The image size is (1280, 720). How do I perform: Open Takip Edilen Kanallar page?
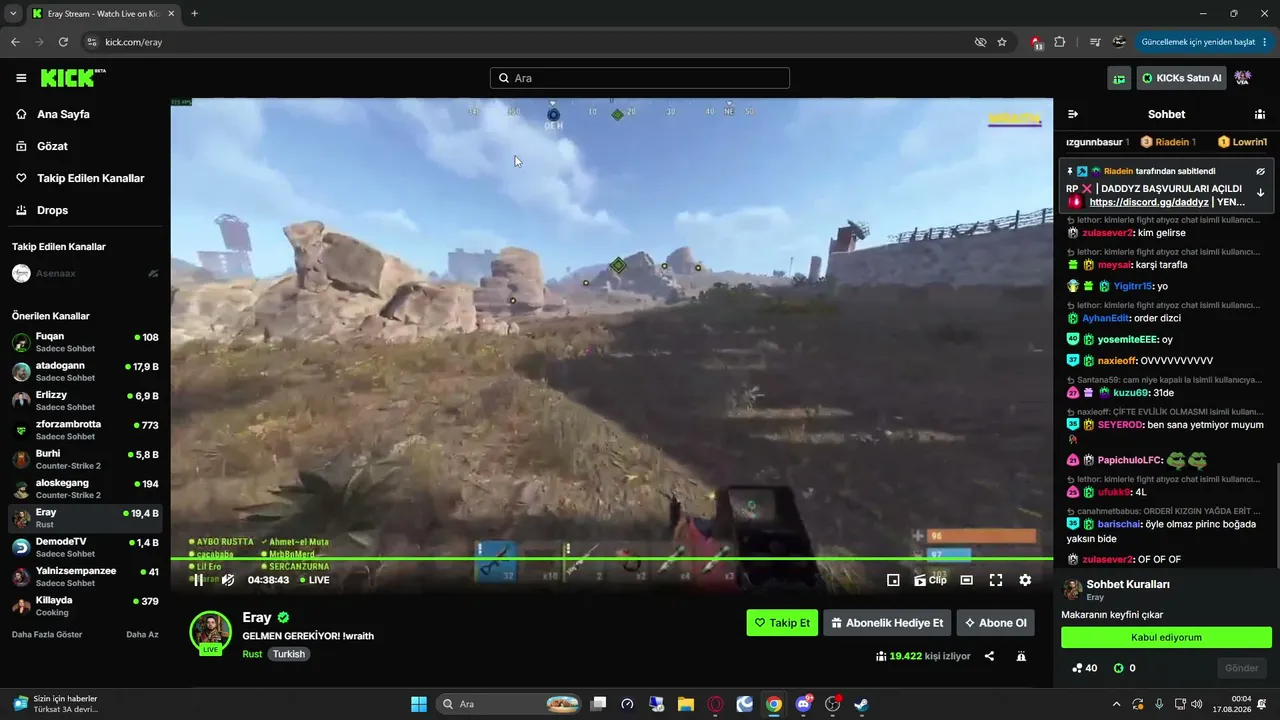[x=90, y=178]
